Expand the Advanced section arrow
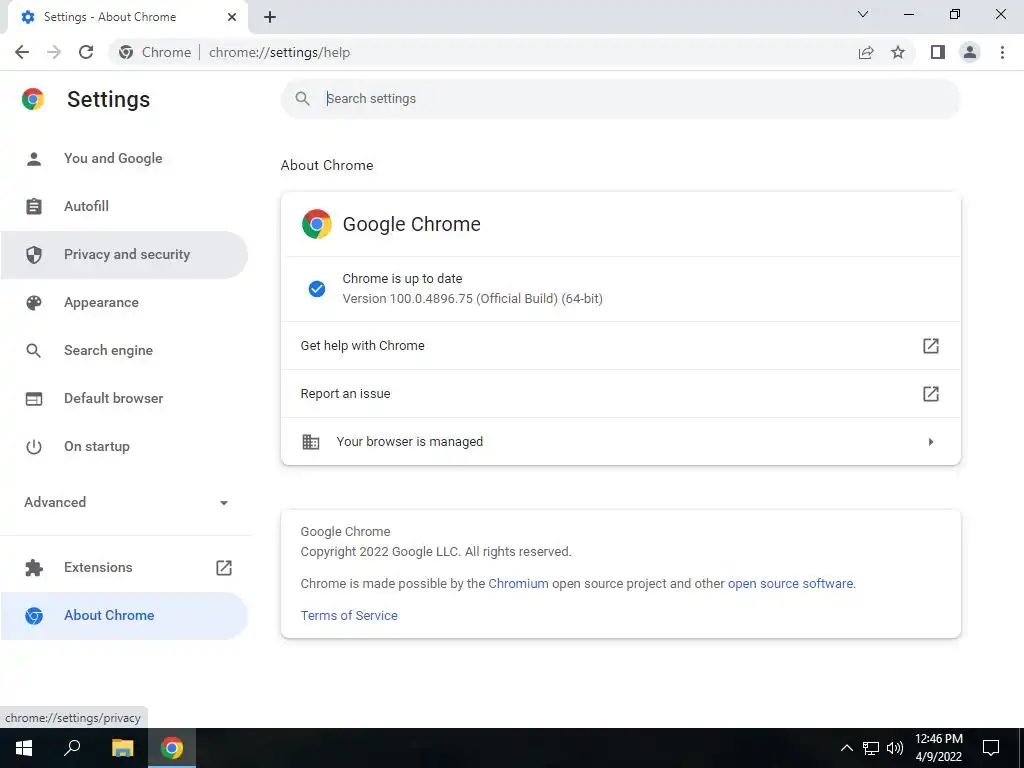This screenshot has width=1024, height=768. (x=224, y=503)
